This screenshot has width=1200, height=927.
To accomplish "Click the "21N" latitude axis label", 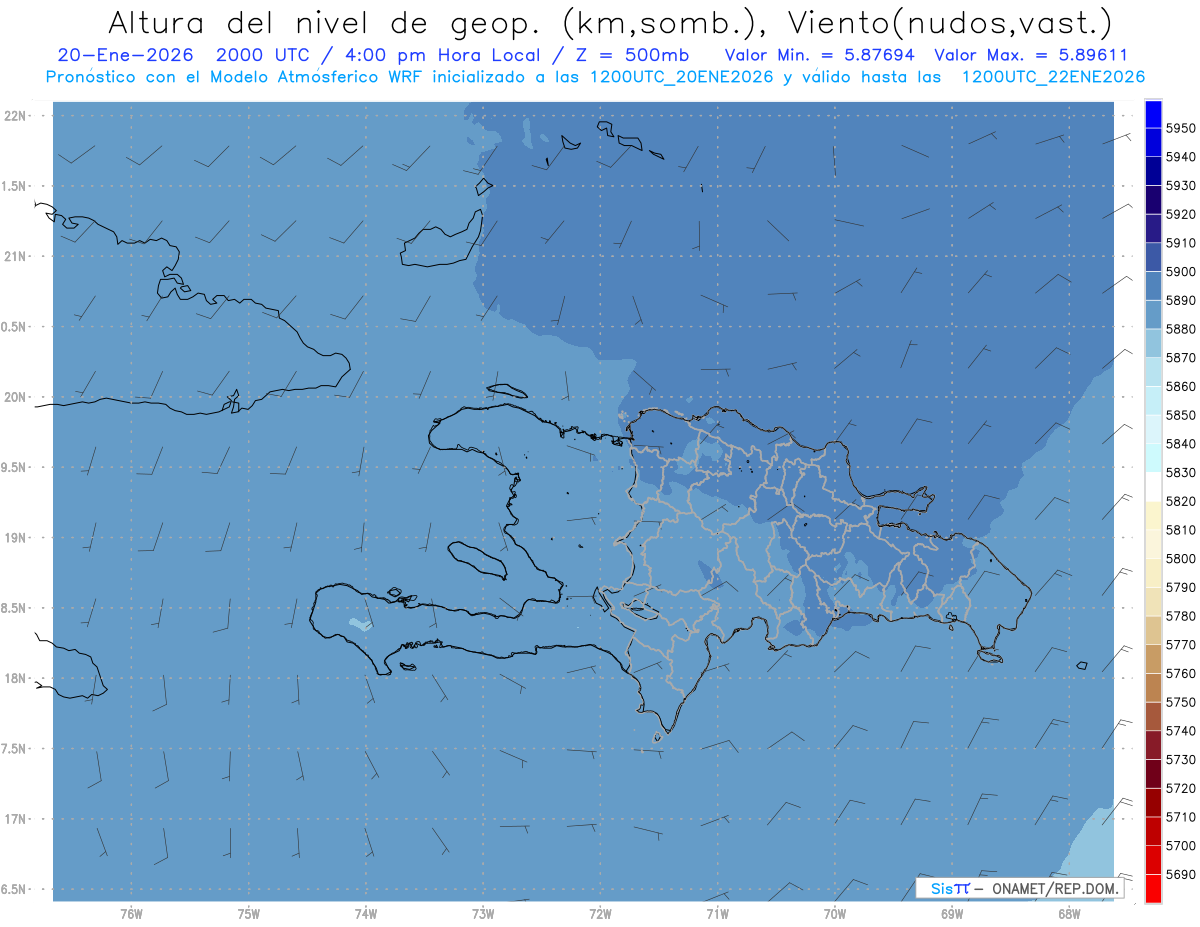I will pos(16,256).
